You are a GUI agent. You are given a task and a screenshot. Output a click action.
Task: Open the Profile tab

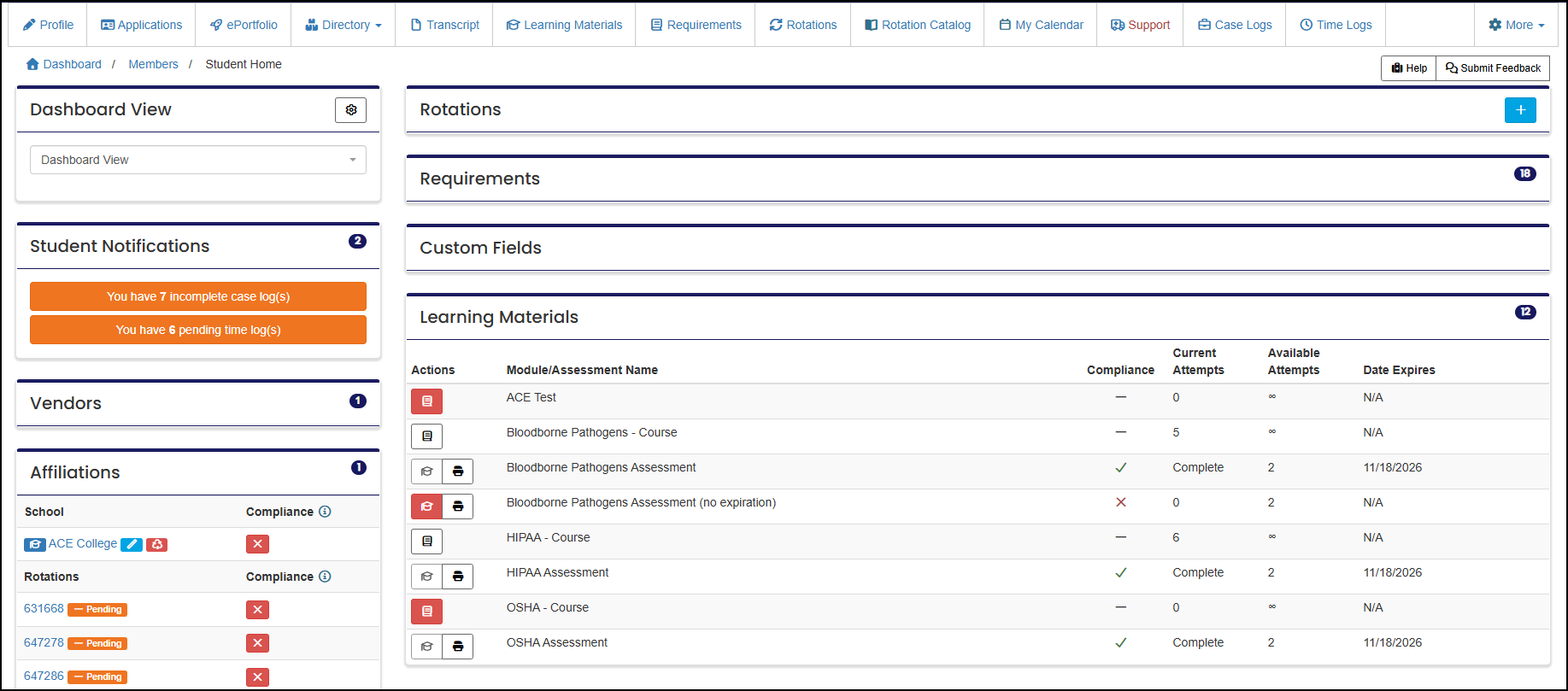[x=48, y=25]
